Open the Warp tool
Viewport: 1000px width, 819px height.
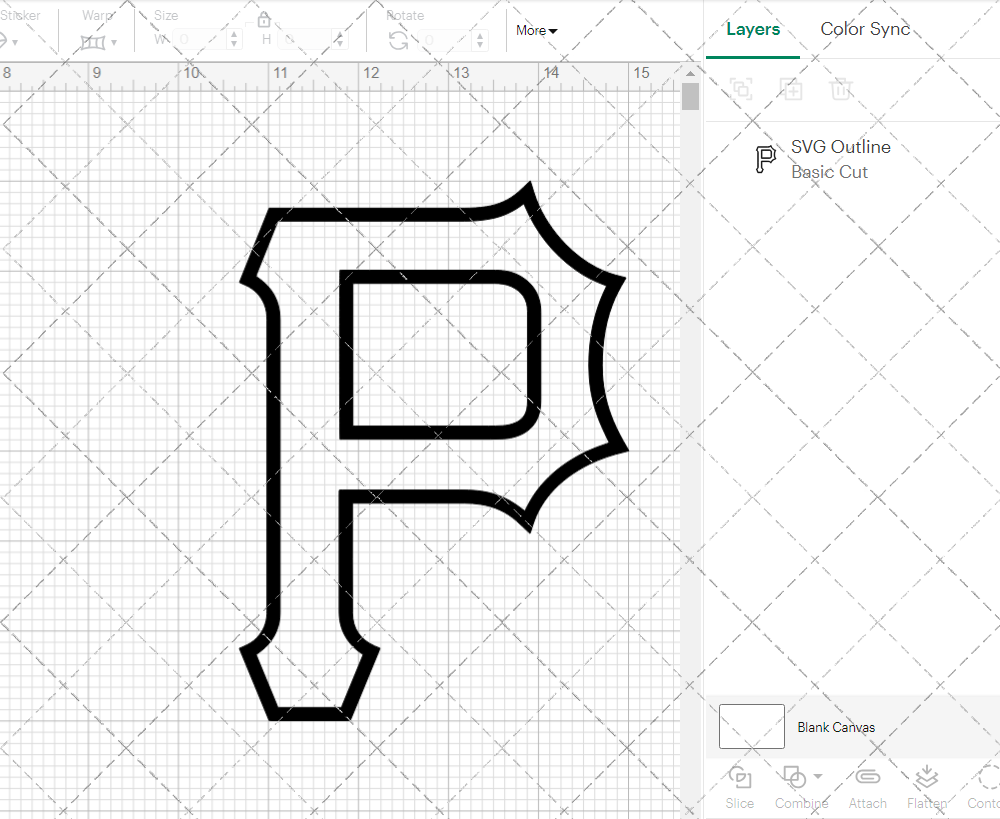(x=93, y=42)
